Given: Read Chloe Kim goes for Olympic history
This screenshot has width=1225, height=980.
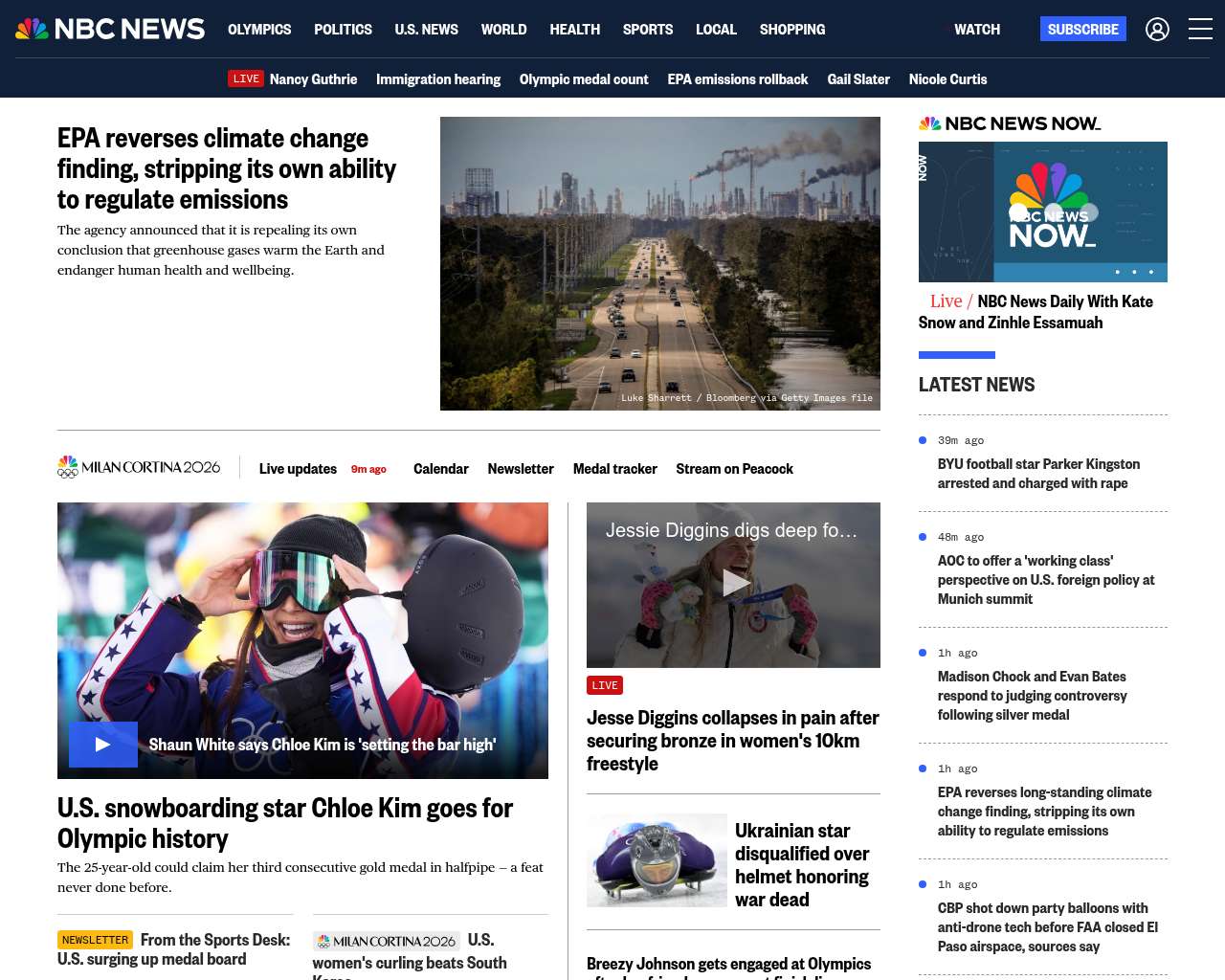Looking at the screenshot, I should tap(285, 823).
